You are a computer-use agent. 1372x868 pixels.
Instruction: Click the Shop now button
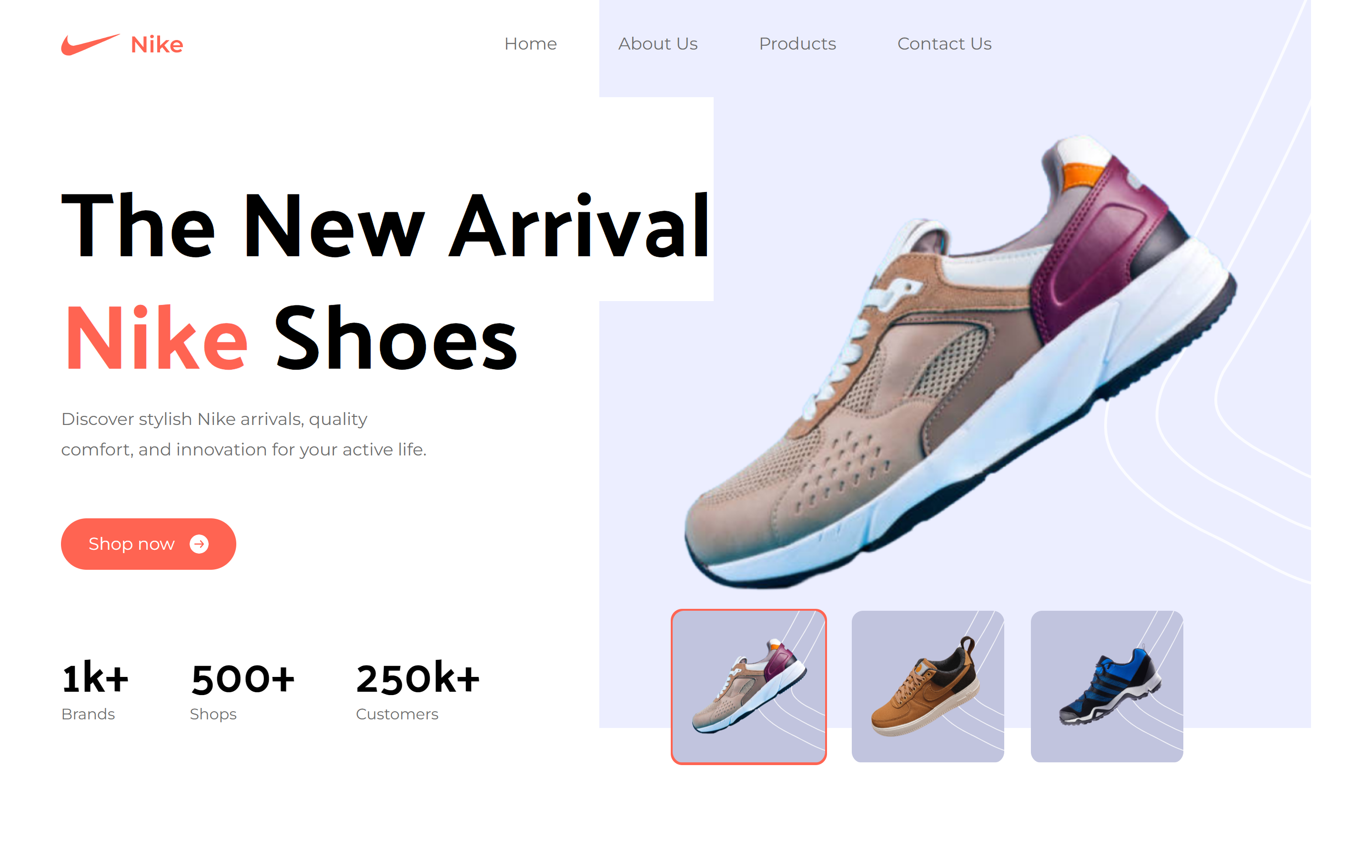click(x=149, y=544)
